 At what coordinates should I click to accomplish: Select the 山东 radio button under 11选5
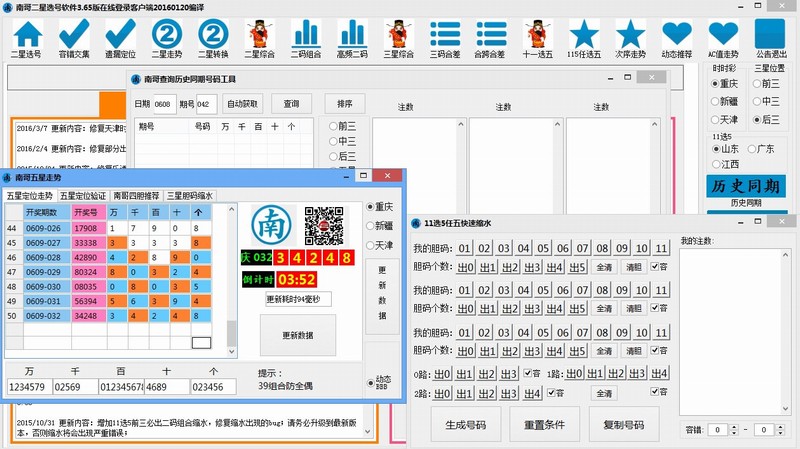717,148
